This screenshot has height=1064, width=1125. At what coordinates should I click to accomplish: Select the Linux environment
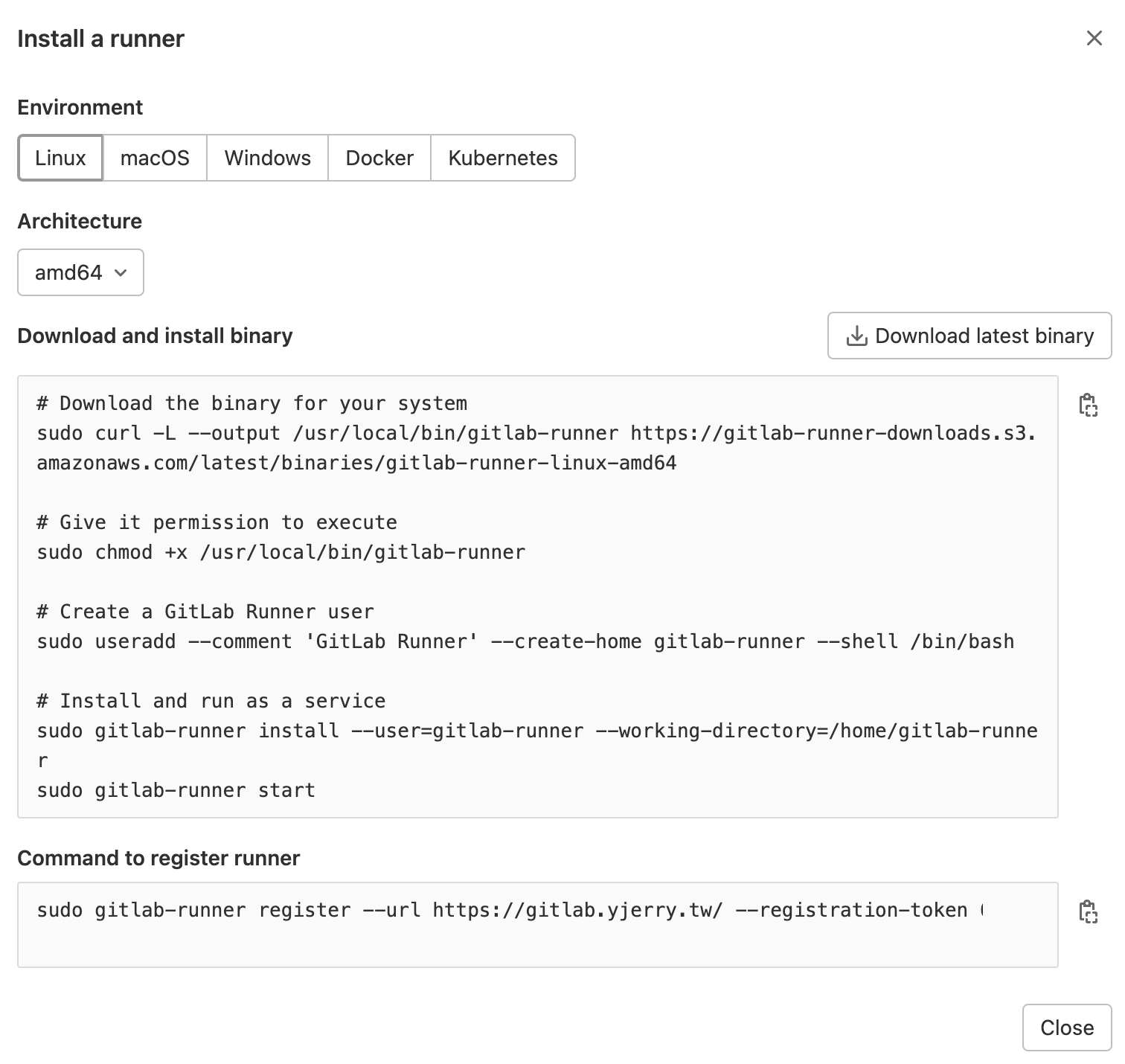click(60, 158)
